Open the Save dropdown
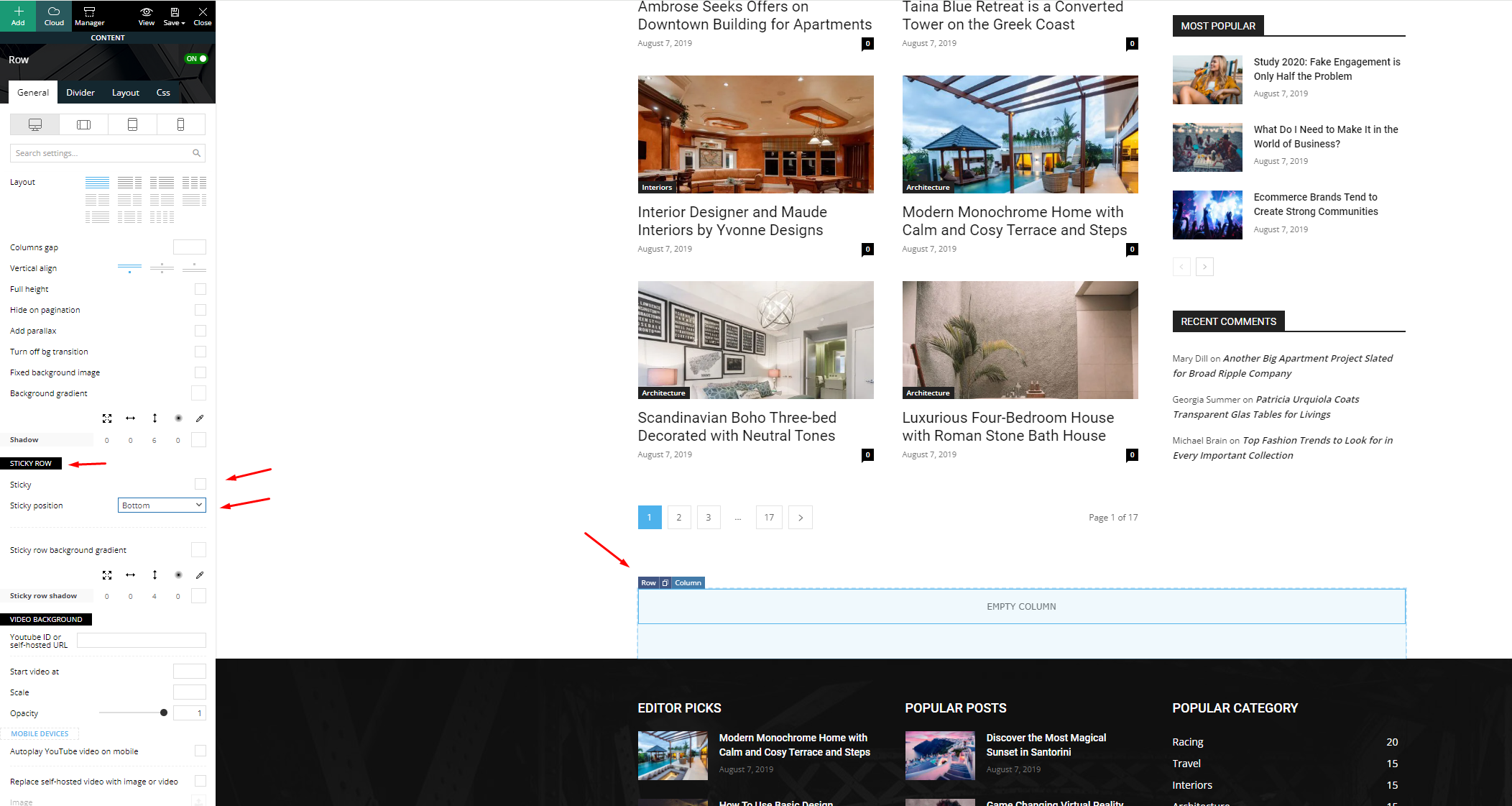Viewport: 1512px width, 806px height. coord(174,15)
